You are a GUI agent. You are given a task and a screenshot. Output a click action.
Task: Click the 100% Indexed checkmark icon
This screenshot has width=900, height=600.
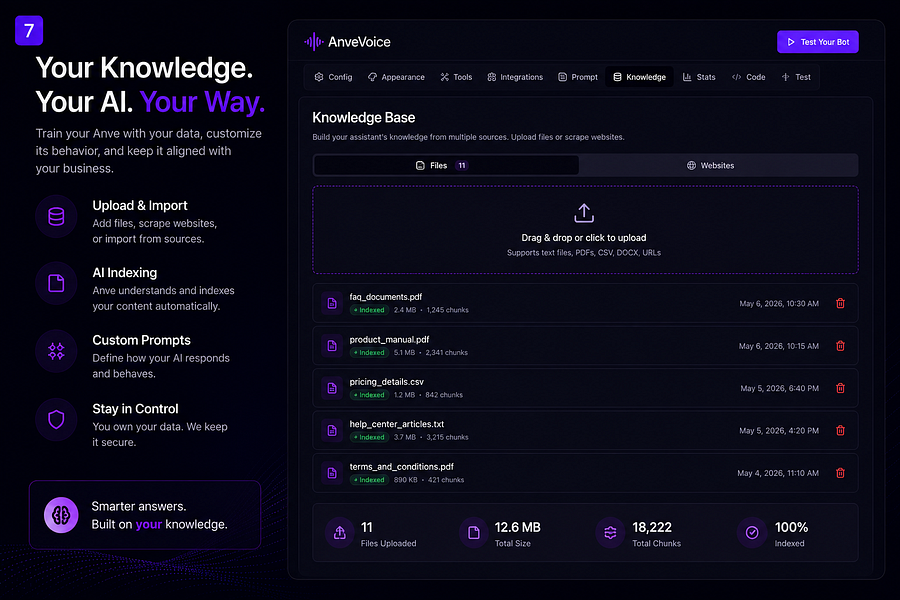point(752,533)
